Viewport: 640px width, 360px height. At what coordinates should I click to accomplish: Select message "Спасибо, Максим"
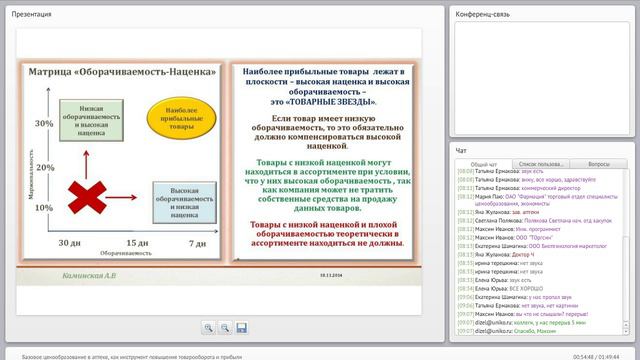(x=535, y=331)
